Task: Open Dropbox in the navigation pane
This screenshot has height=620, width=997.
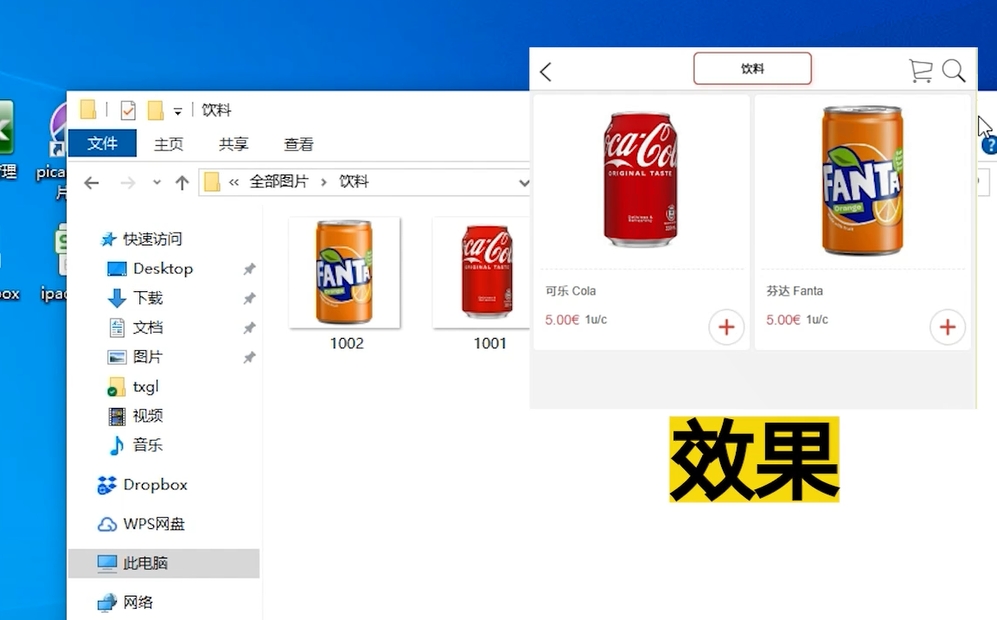Action: 155,485
